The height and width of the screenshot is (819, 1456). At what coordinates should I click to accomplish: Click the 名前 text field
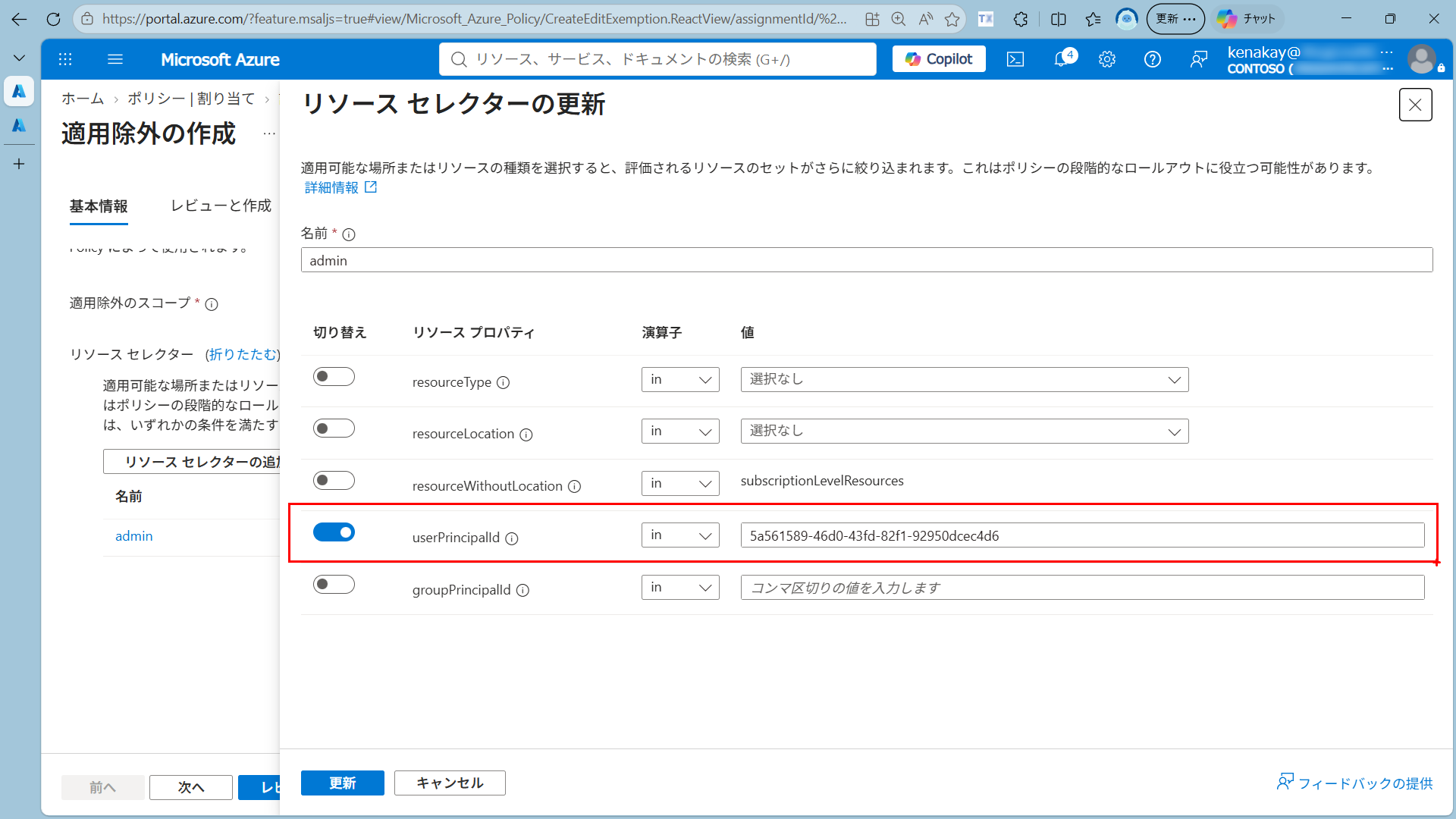pos(867,260)
